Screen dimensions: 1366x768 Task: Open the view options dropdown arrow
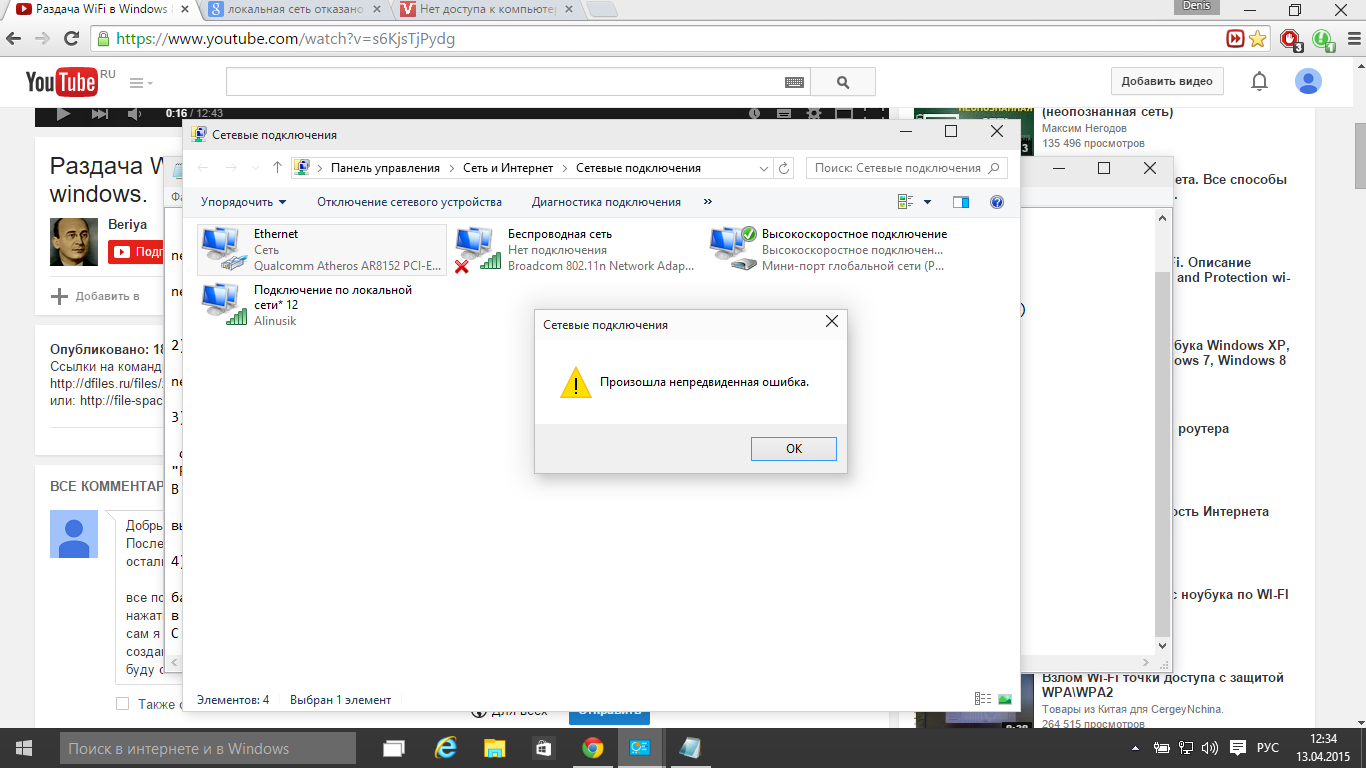(x=927, y=202)
